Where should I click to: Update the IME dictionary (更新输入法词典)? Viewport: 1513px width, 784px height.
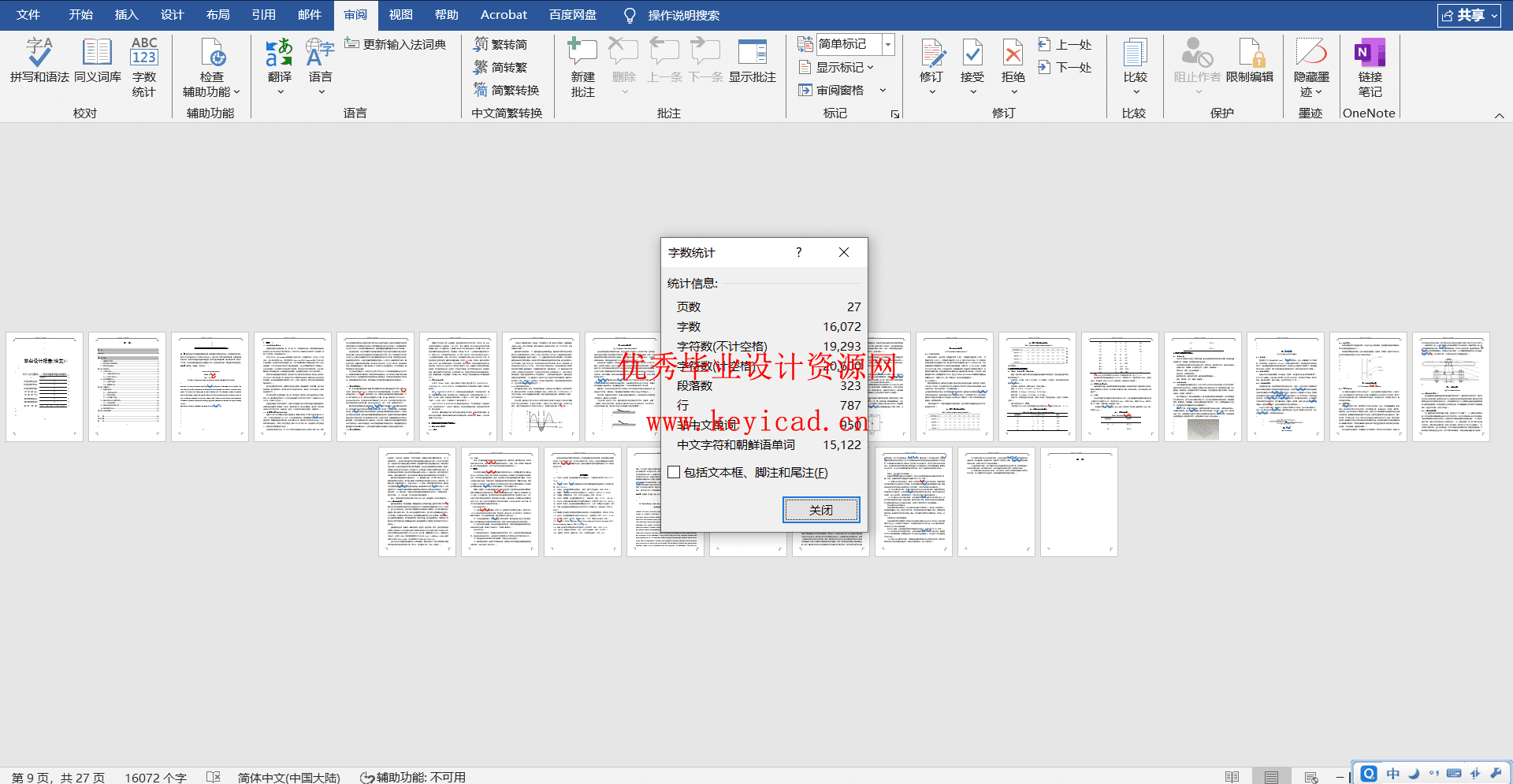click(396, 44)
